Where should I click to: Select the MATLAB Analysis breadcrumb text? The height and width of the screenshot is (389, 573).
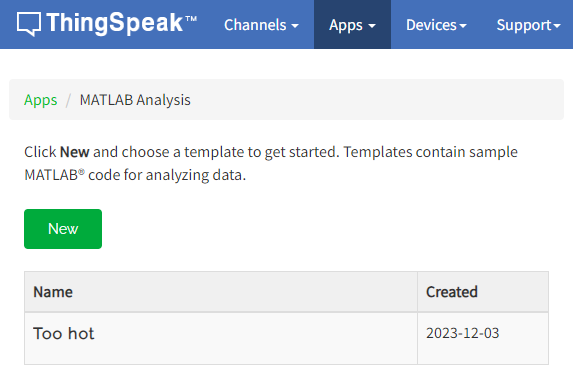[x=135, y=100]
